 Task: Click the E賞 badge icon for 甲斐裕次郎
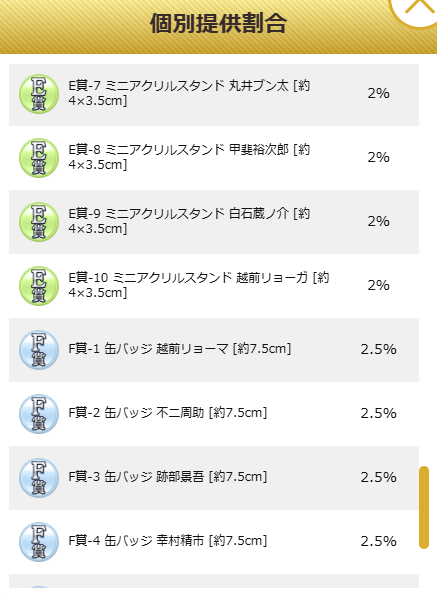pos(39,158)
